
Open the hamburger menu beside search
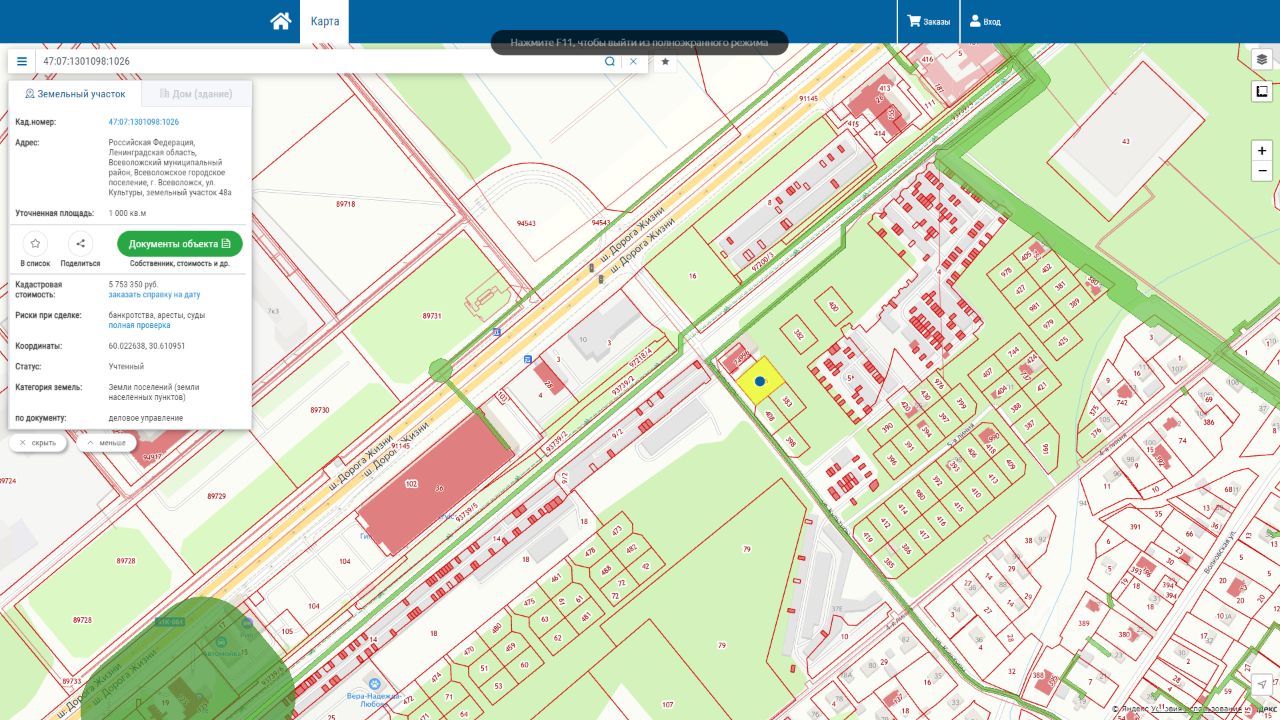click(x=22, y=61)
